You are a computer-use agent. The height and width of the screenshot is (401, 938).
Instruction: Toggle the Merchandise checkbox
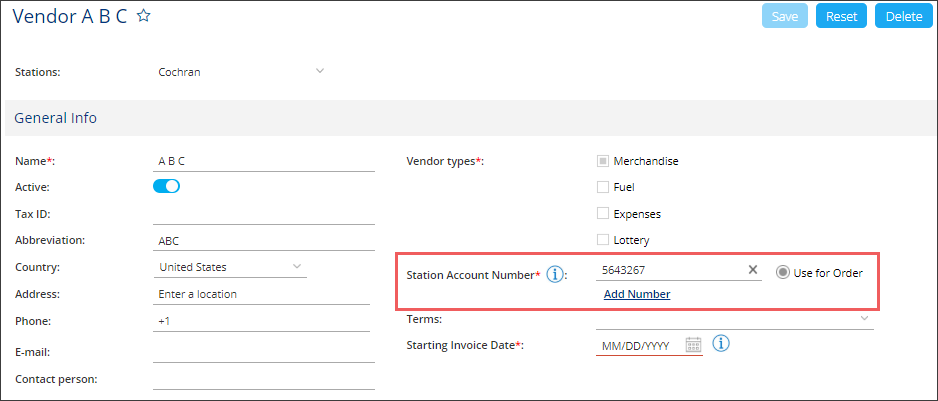(x=602, y=161)
